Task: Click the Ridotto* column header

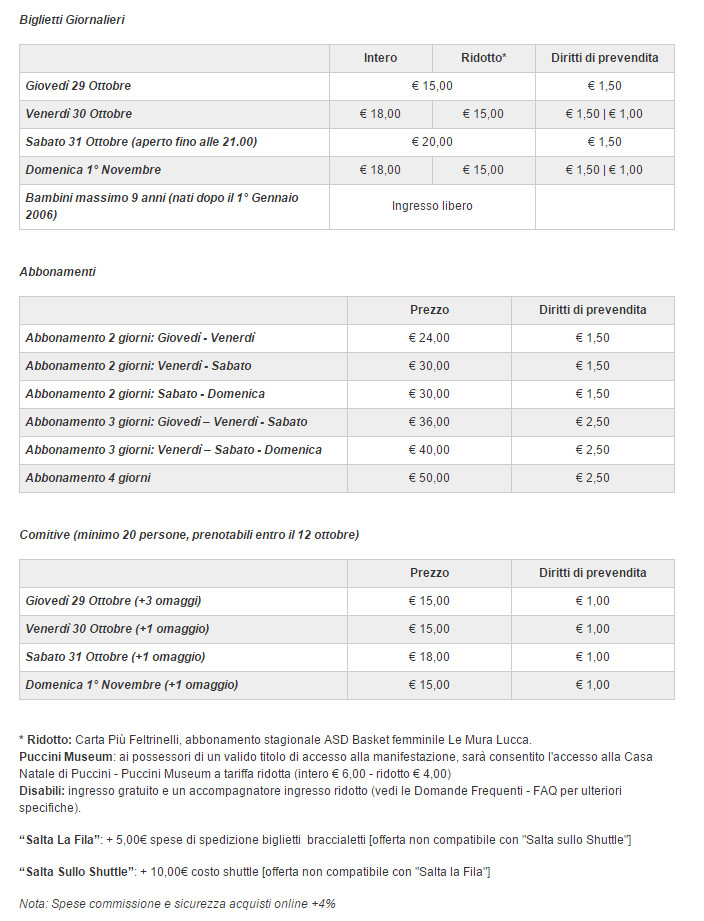Action: pyautogui.click(x=483, y=58)
